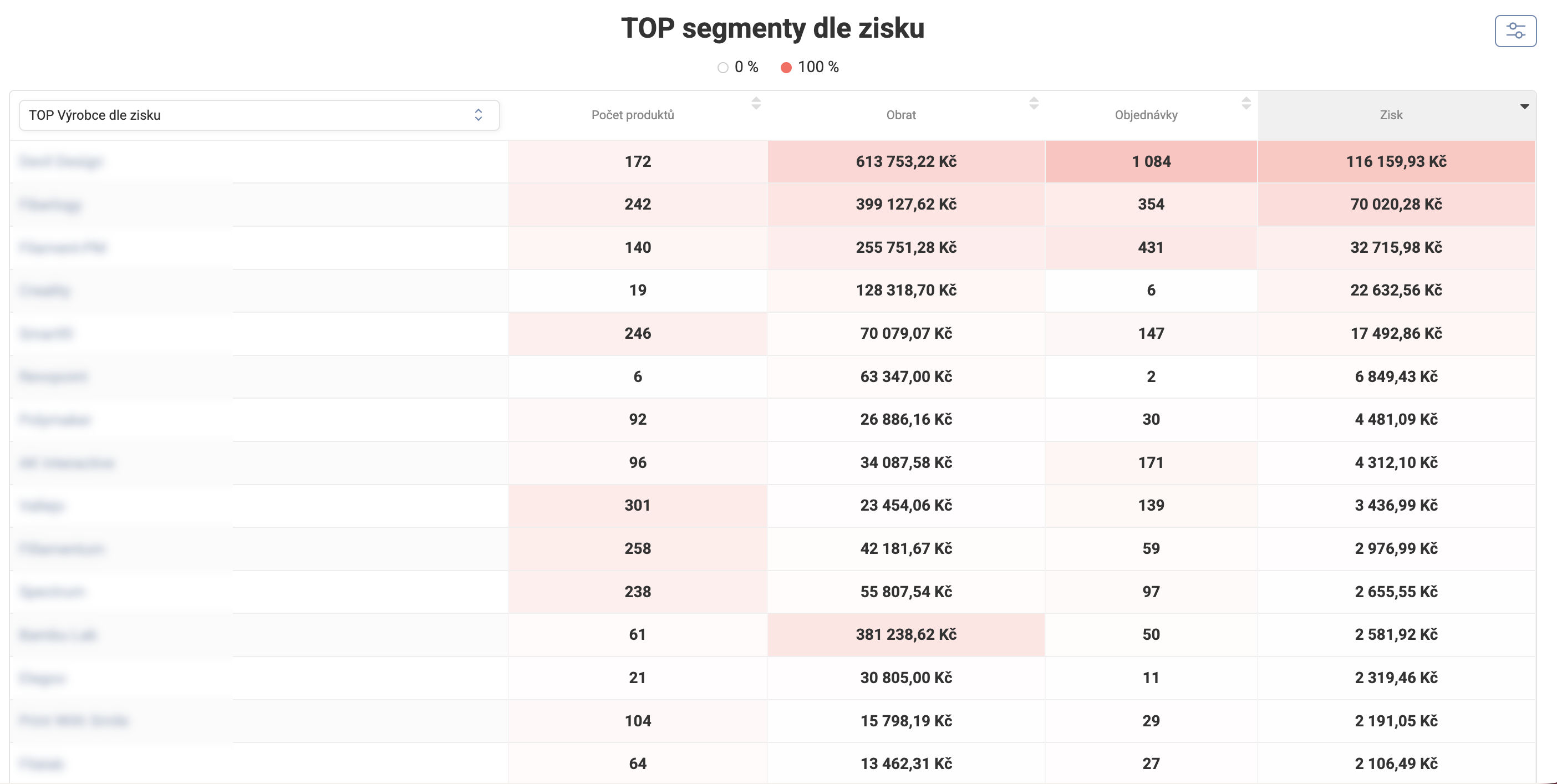This screenshot has height=784, width=1557.
Task: Click the TOP segmenty dle zisku title
Action: pos(772,28)
